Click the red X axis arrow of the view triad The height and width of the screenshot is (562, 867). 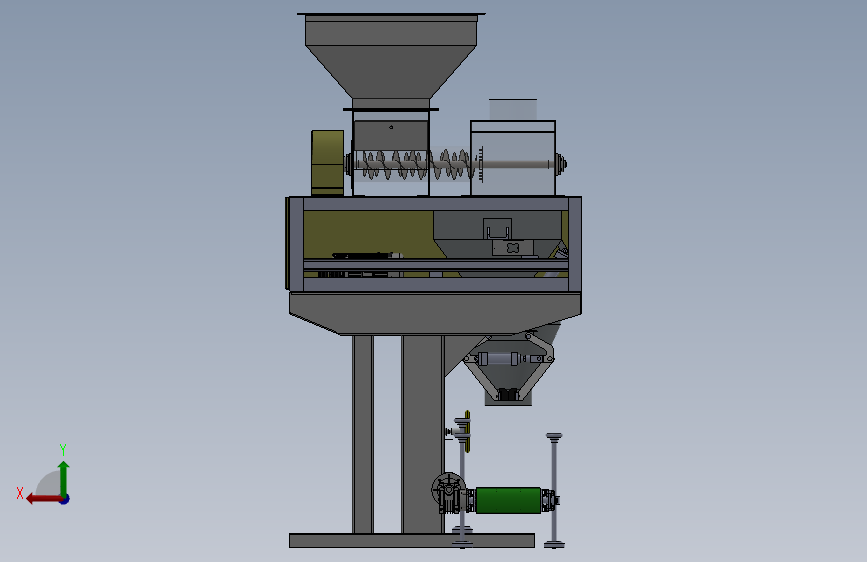(43, 499)
